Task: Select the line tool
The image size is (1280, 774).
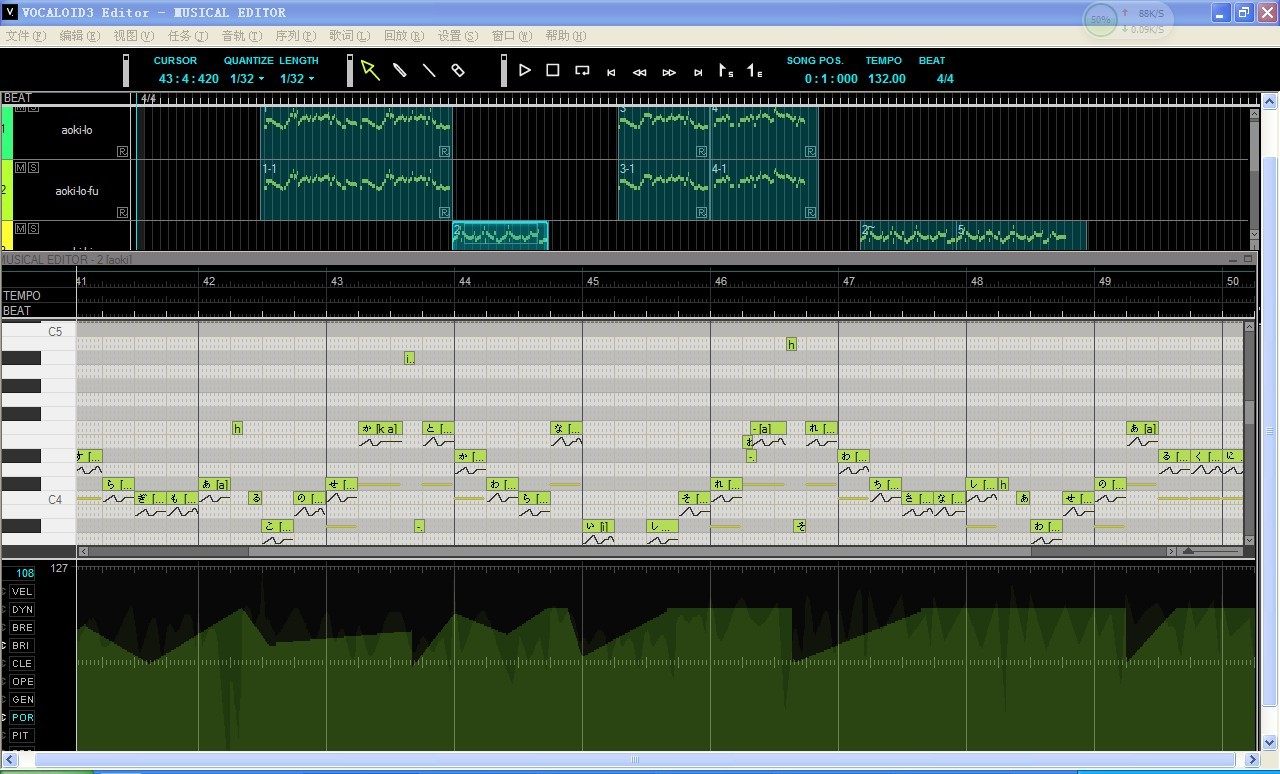Action: (429, 70)
